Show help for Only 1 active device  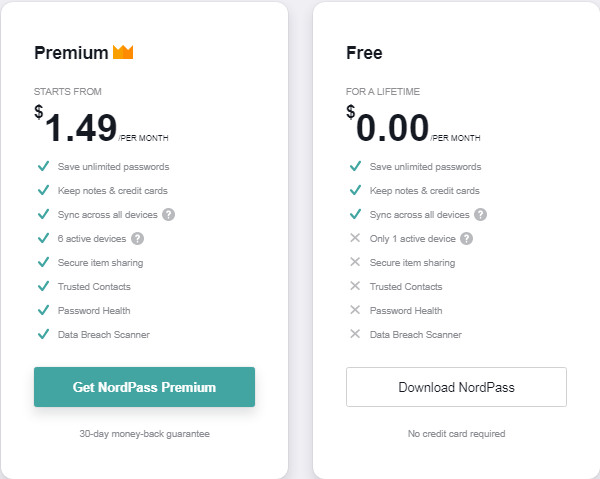pyautogui.click(x=466, y=239)
